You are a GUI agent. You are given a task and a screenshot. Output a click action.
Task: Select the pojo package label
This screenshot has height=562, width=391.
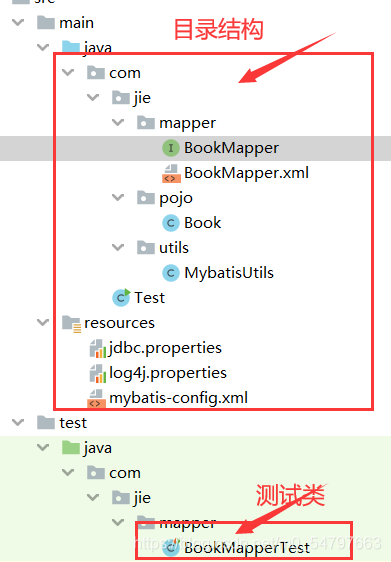(x=176, y=198)
